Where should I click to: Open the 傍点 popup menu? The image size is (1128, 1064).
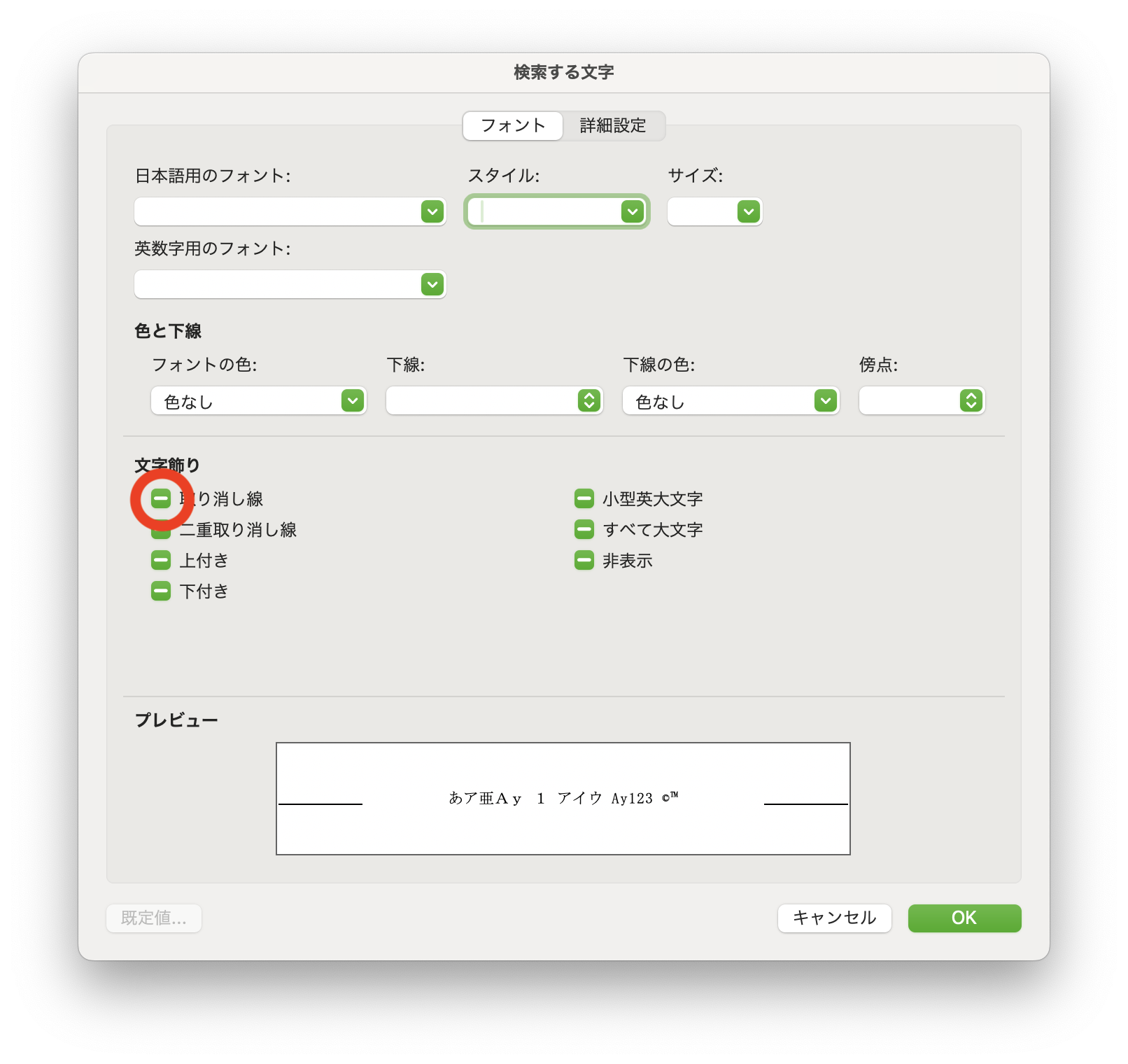[x=971, y=400]
